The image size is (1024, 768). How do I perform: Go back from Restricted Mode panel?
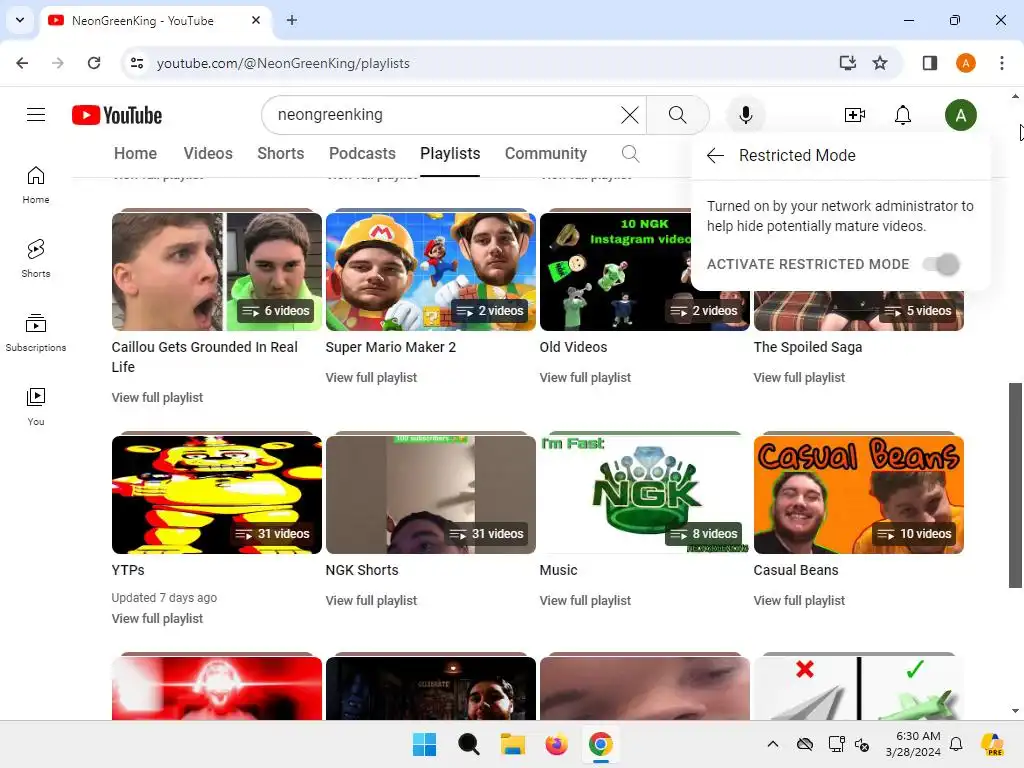pyautogui.click(x=715, y=155)
